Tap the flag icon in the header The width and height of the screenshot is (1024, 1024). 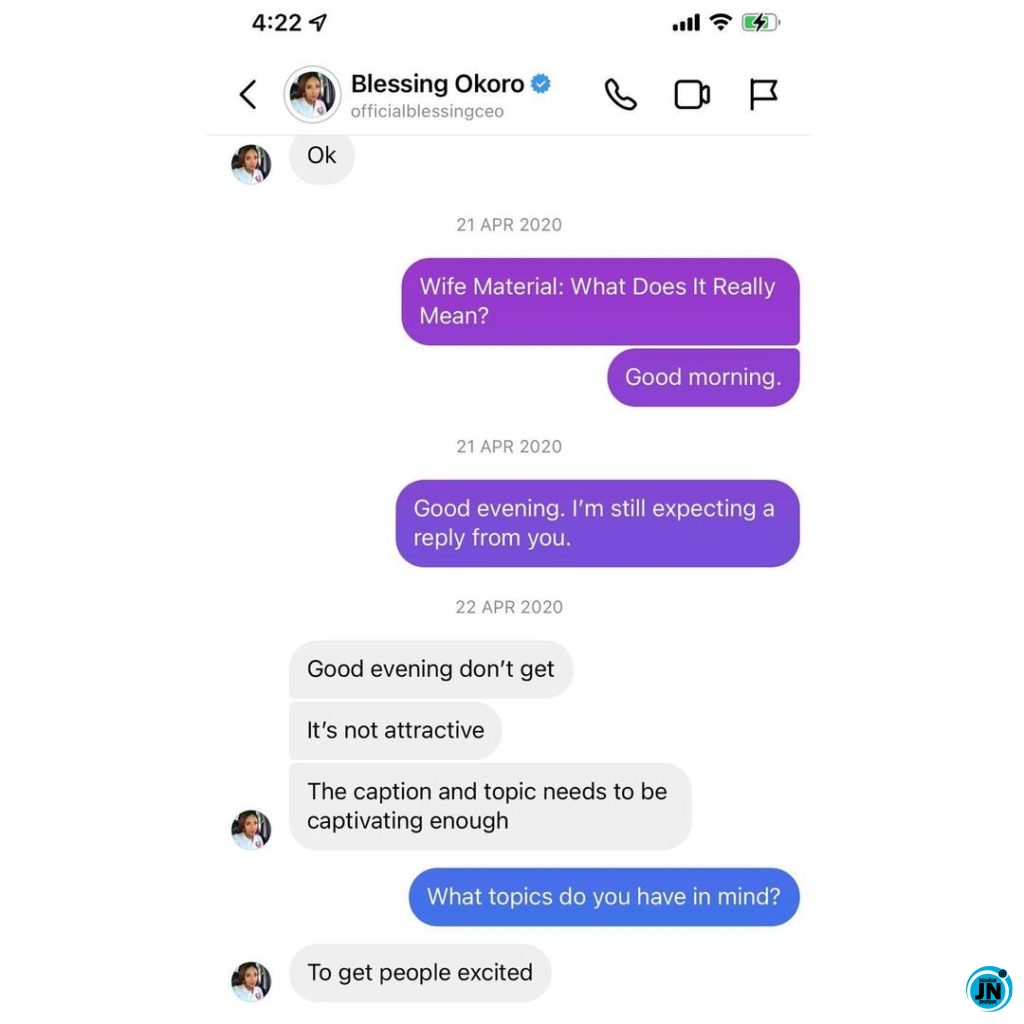(762, 95)
